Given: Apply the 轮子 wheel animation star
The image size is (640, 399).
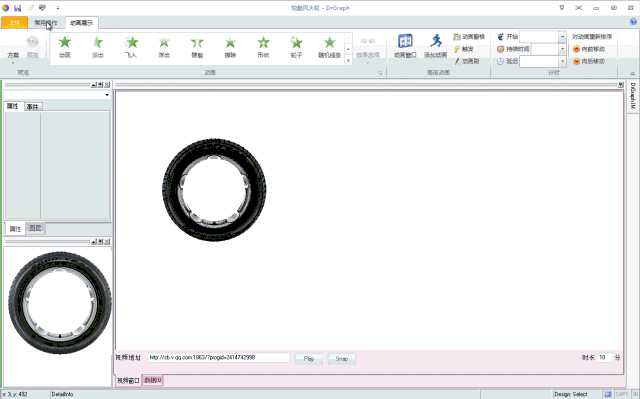Looking at the screenshot, I should click(296, 47).
